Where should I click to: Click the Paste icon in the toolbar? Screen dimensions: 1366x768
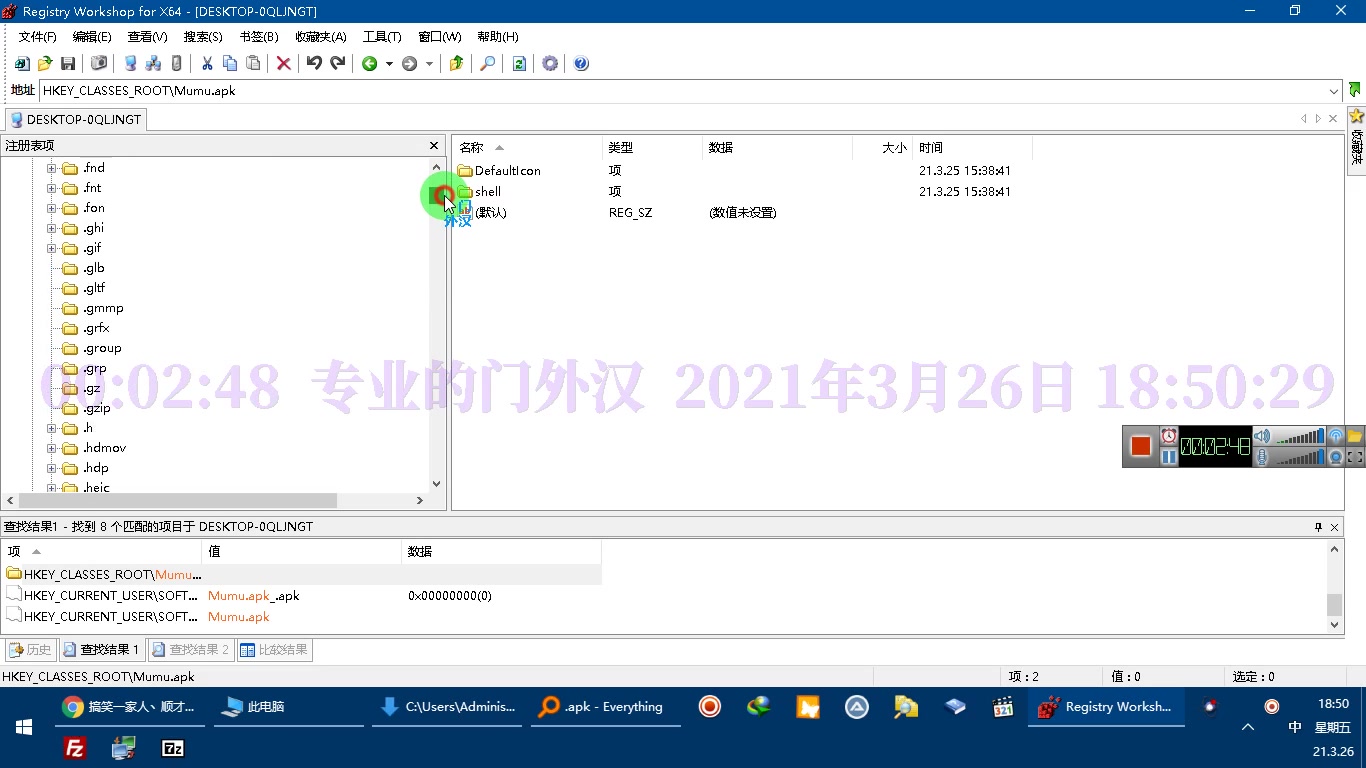click(254, 63)
